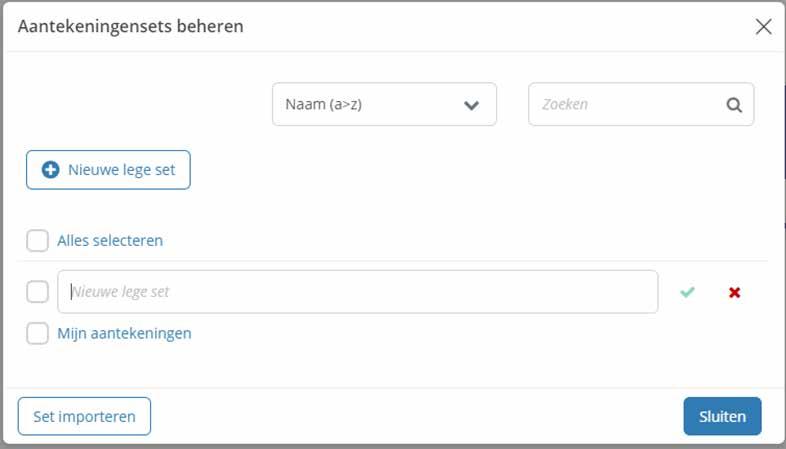Click the Alles selecteren label

point(110,241)
